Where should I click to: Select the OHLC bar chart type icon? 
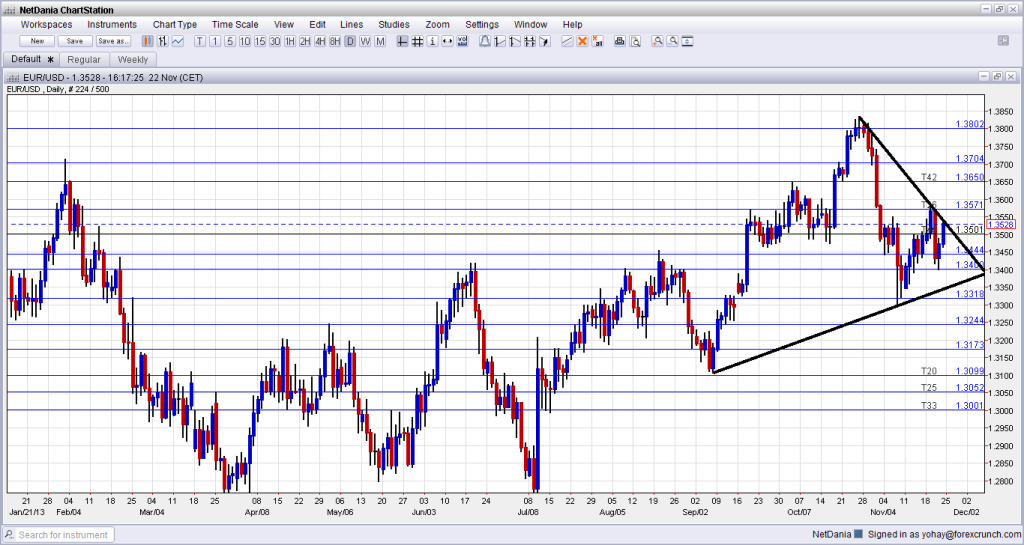[x=162, y=41]
